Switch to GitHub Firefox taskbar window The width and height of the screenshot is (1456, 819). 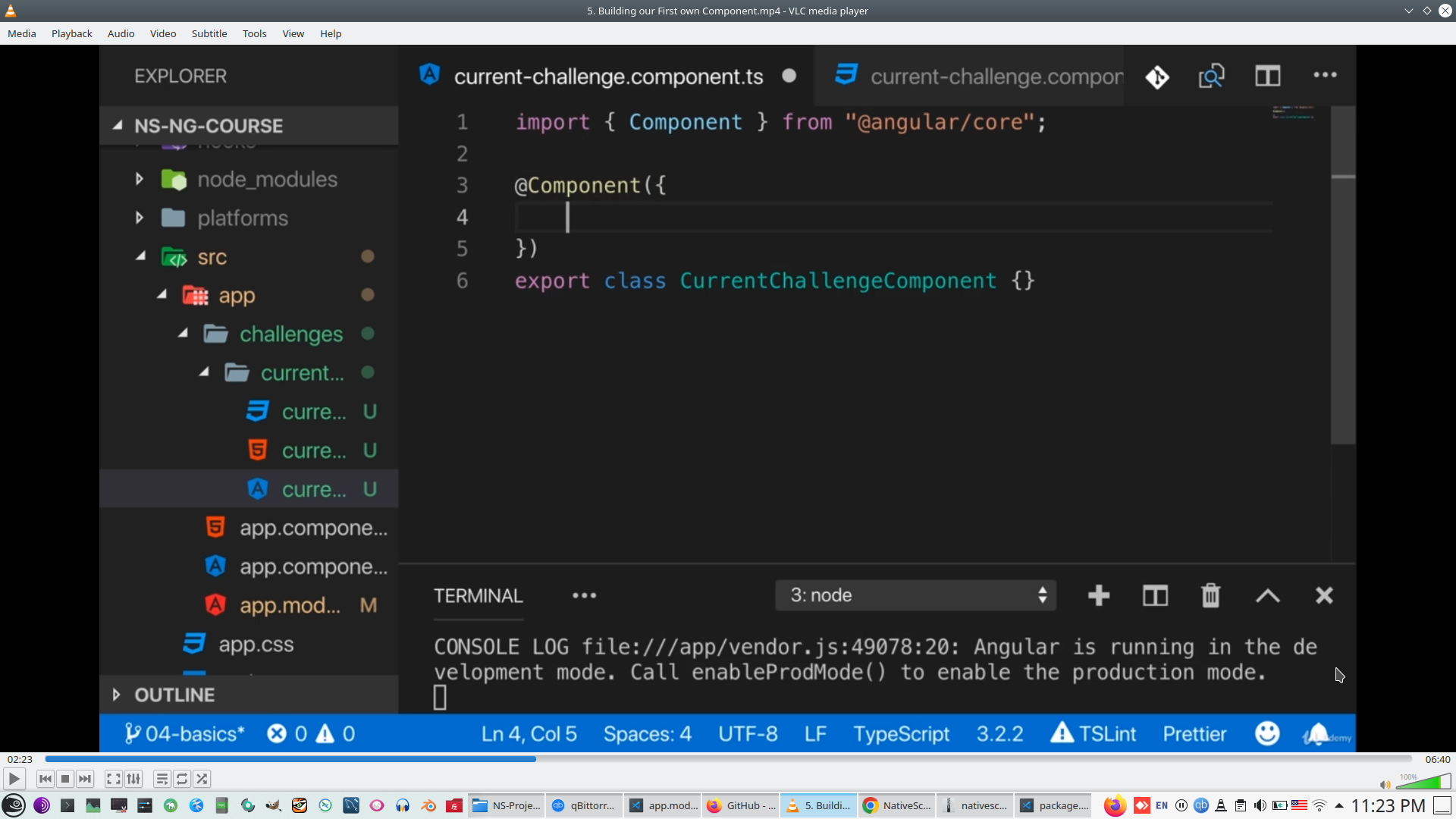coord(741,805)
